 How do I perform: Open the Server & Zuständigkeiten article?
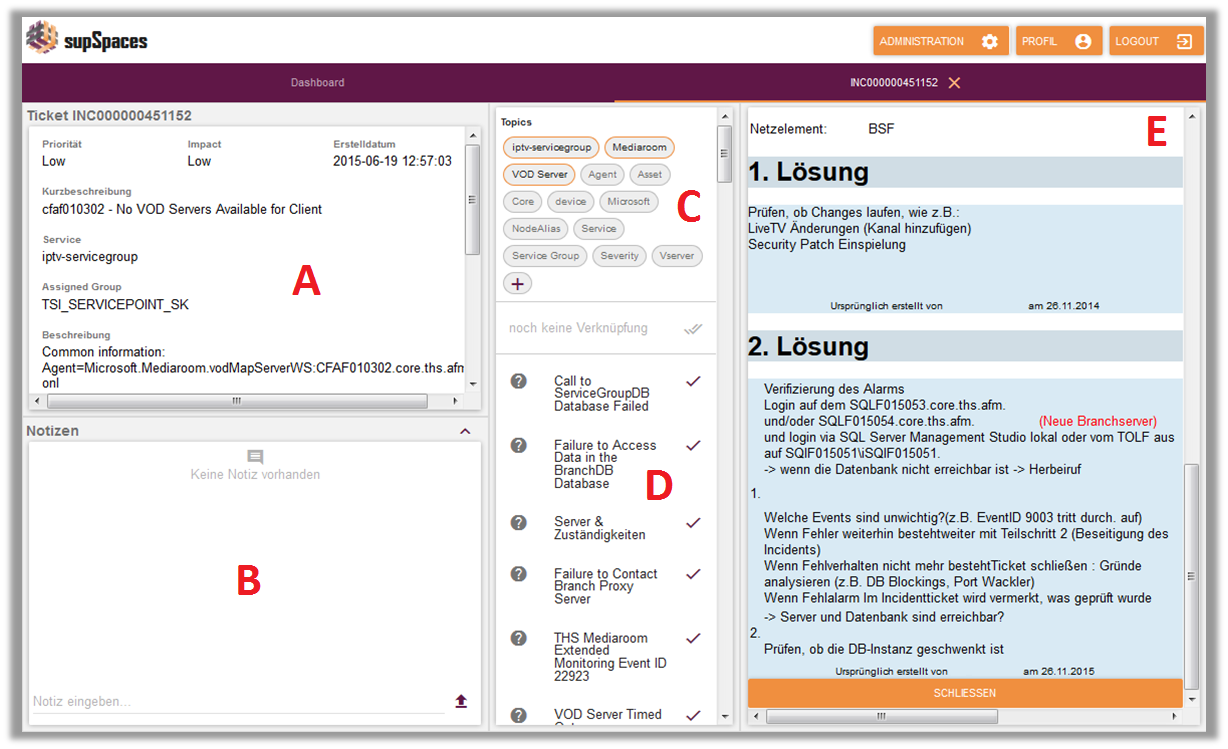pyautogui.click(x=600, y=528)
